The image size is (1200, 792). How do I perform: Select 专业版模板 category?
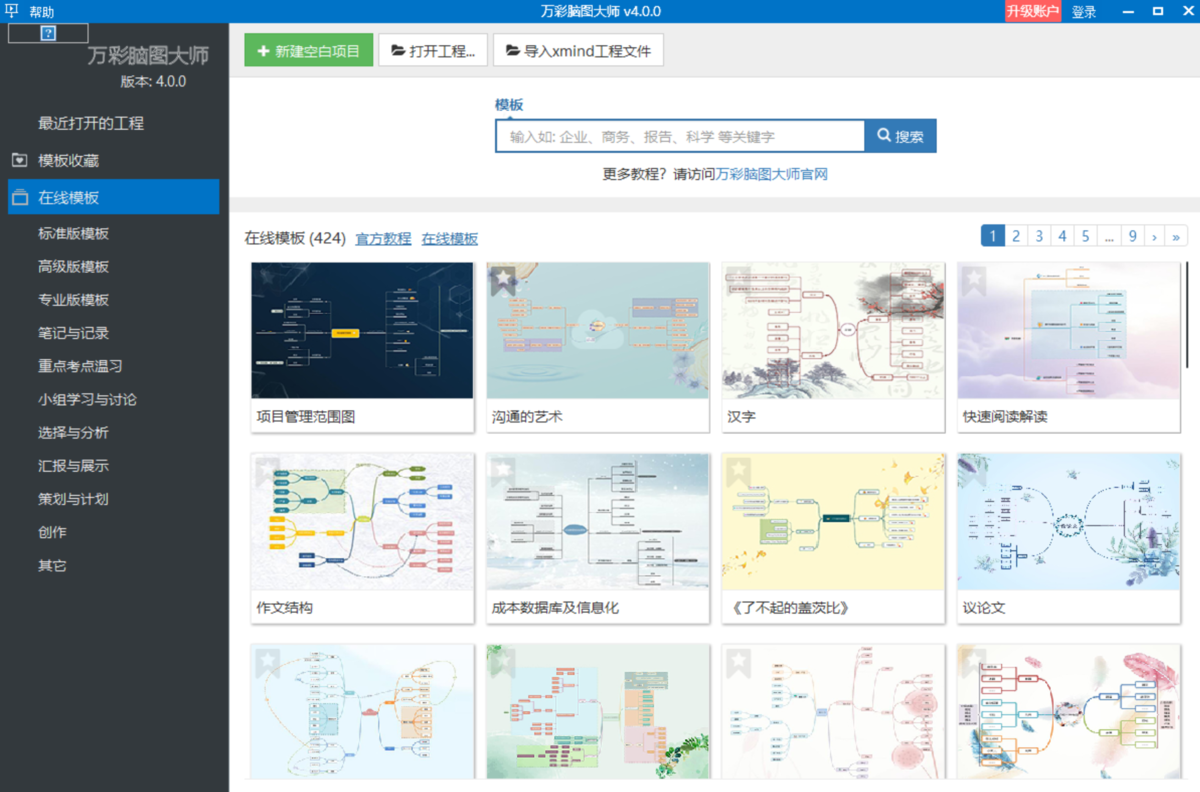coord(73,300)
